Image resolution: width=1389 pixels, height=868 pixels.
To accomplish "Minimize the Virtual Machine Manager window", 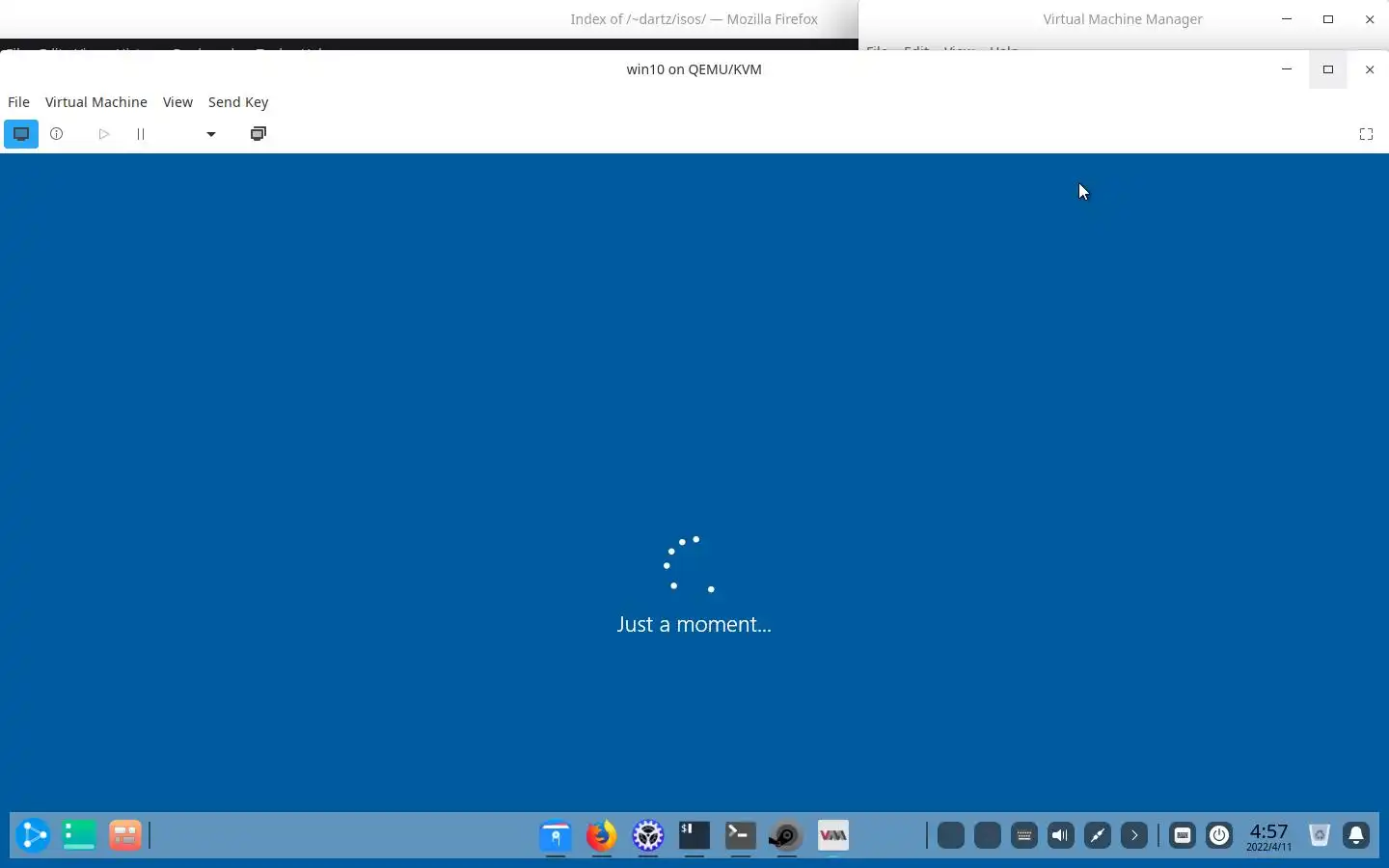I will coord(1287,19).
